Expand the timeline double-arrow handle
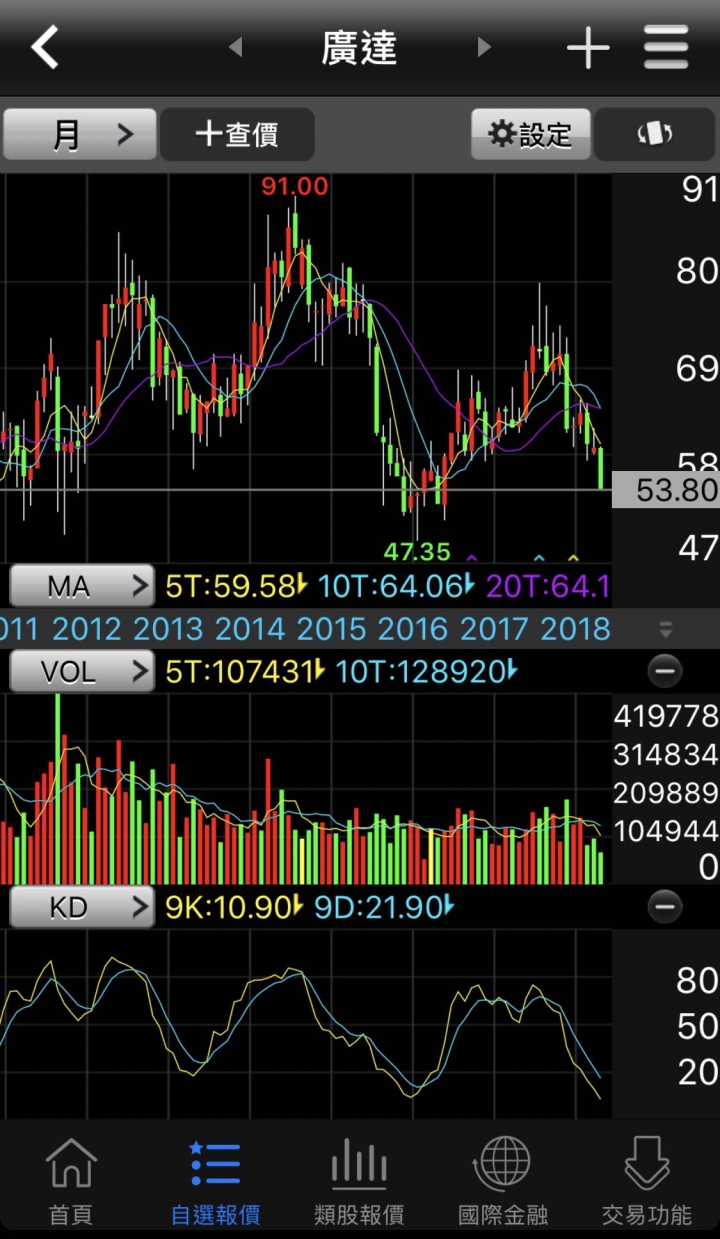 (x=666, y=629)
